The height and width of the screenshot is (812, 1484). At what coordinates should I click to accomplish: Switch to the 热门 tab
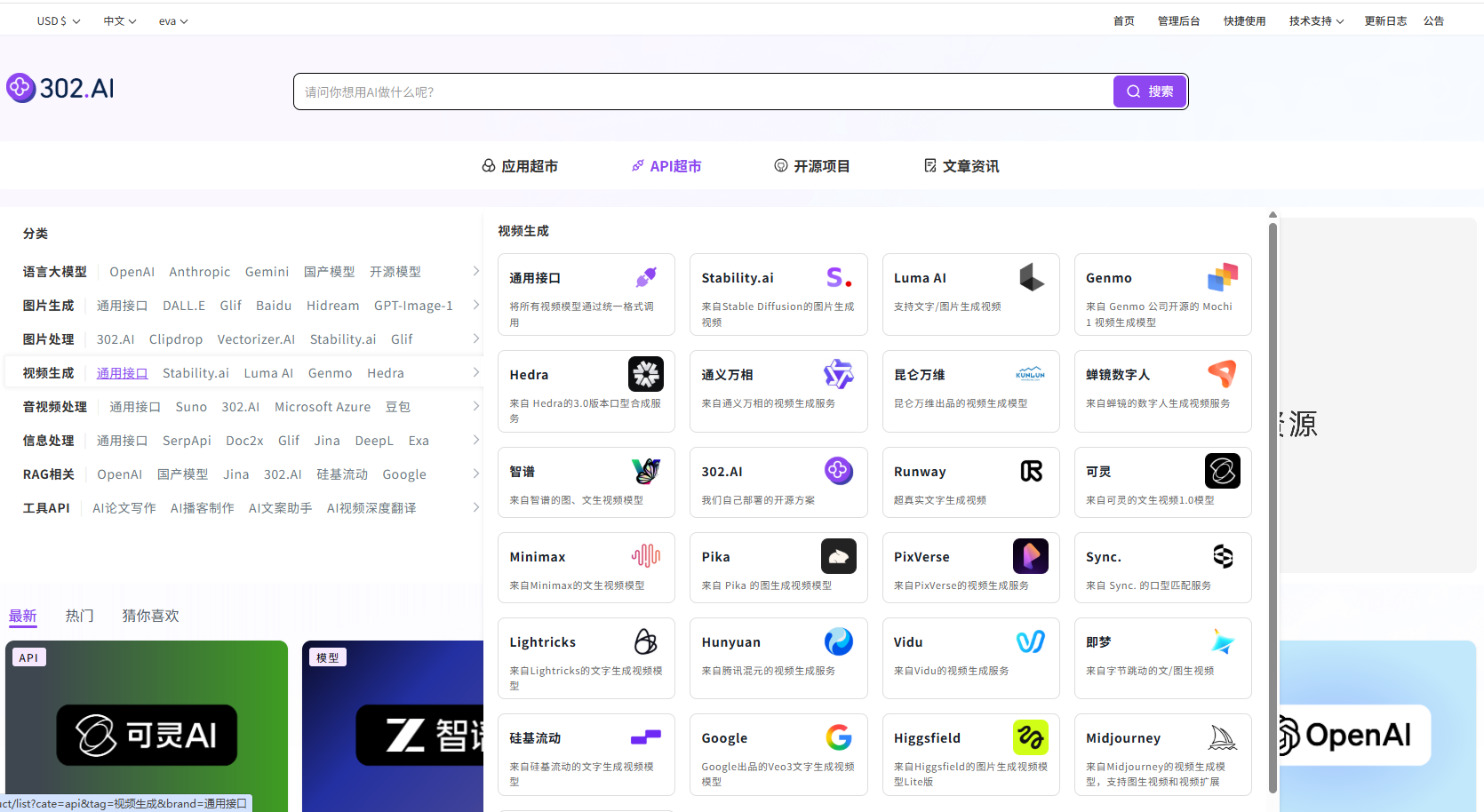[79, 616]
